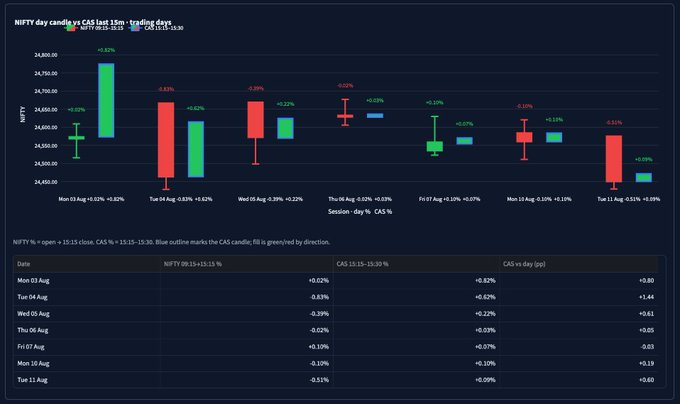Click the y-axis tick '24,500.00'
The image size is (680, 404).
[46, 163]
